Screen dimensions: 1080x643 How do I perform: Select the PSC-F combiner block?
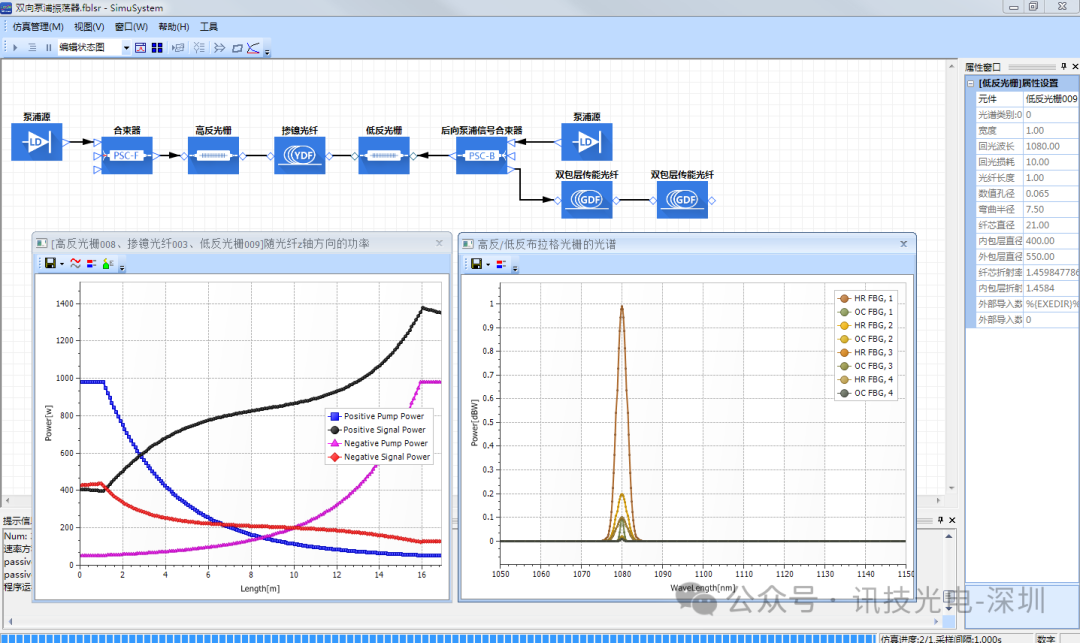click(127, 156)
